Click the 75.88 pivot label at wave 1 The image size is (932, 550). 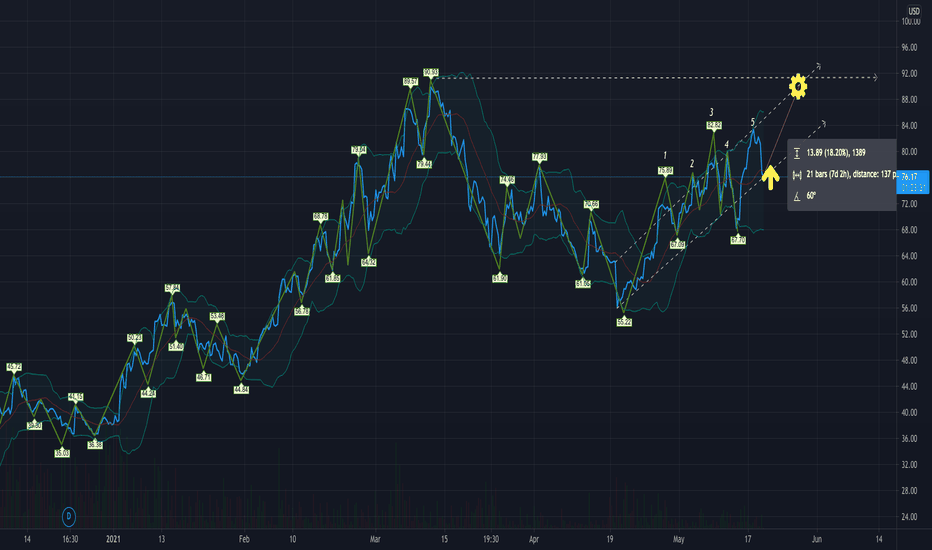click(665, 171)
